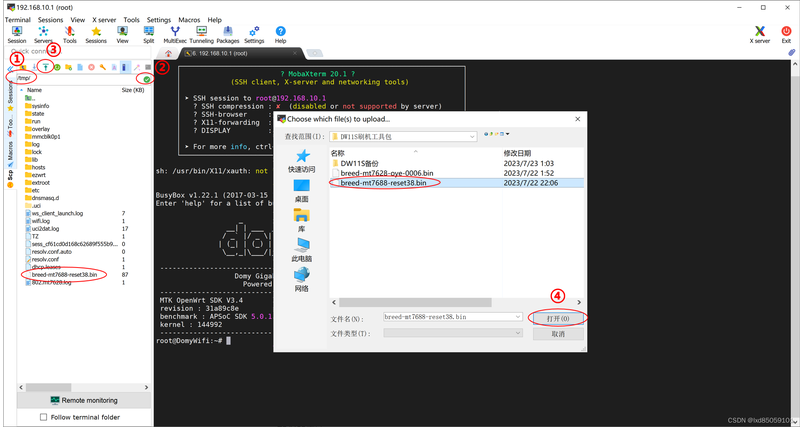Click the Sessions star icon in toolbar
The image size is (800, 427).
point(96,34)
